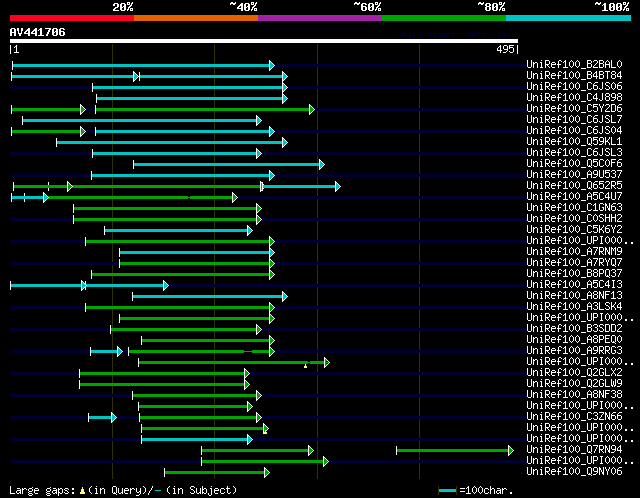This screenshot has width=640, height=498.
Task: Click the cyan alignment bar of UniRef100_C6JSL7
Action: tap(142, 120)
